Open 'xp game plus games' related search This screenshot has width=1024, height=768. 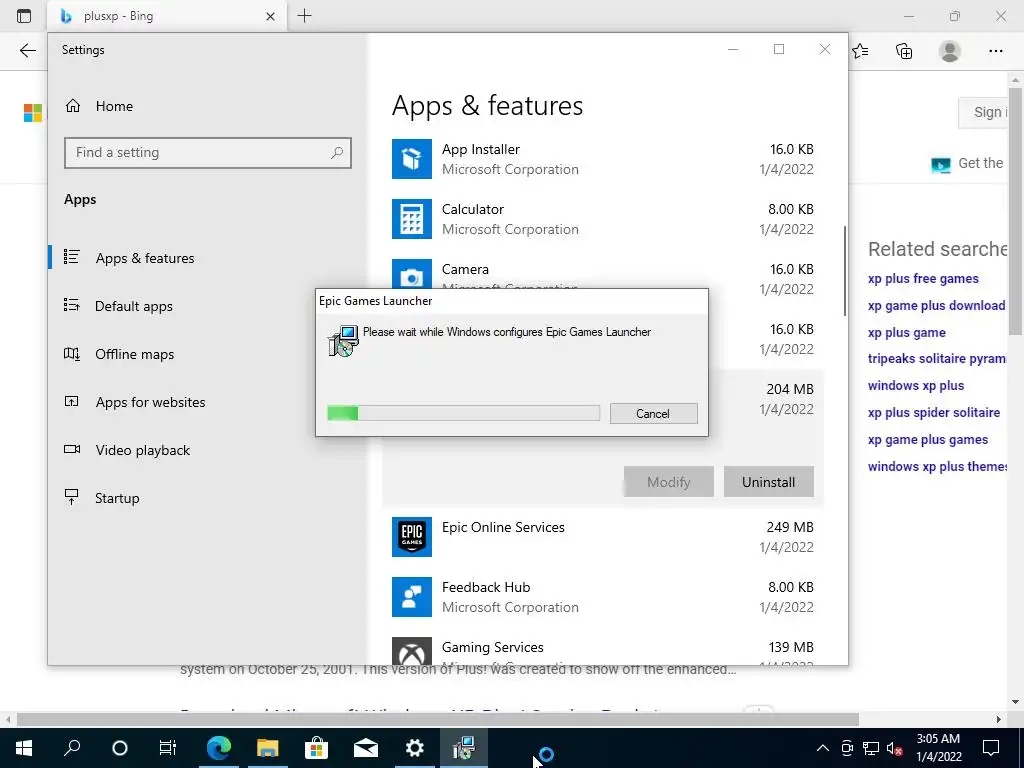click(x=927, y=440)
